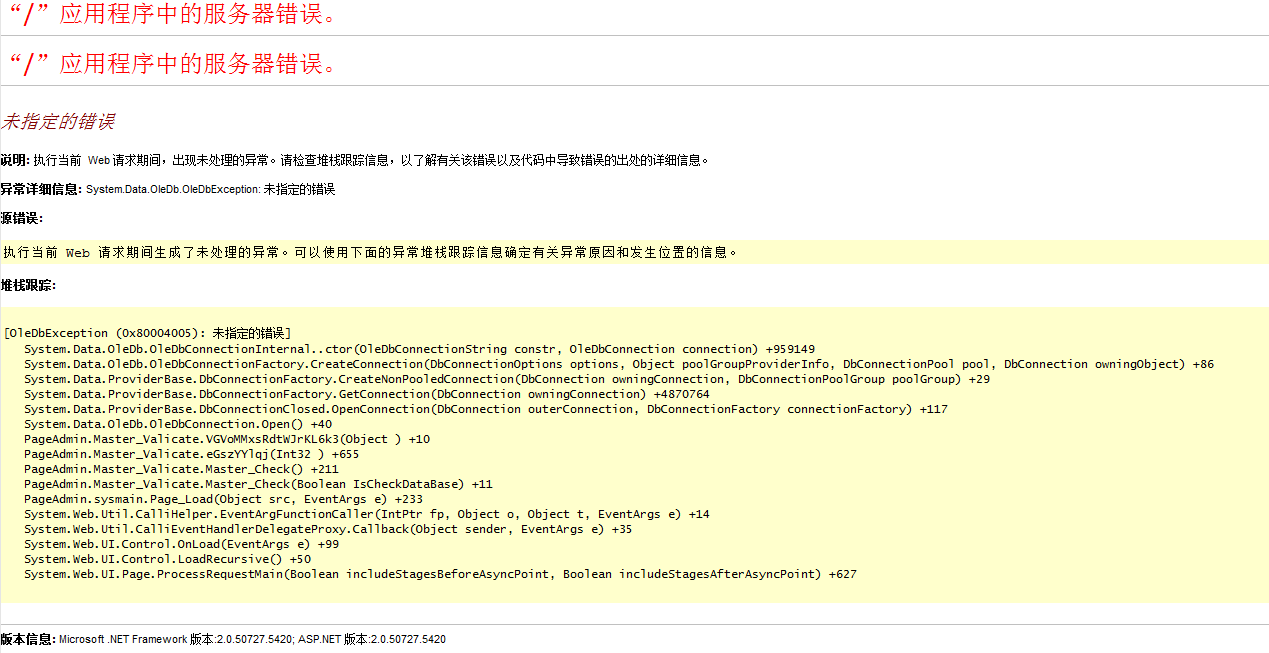Click the bold "说明:" label

coord(15,160)
